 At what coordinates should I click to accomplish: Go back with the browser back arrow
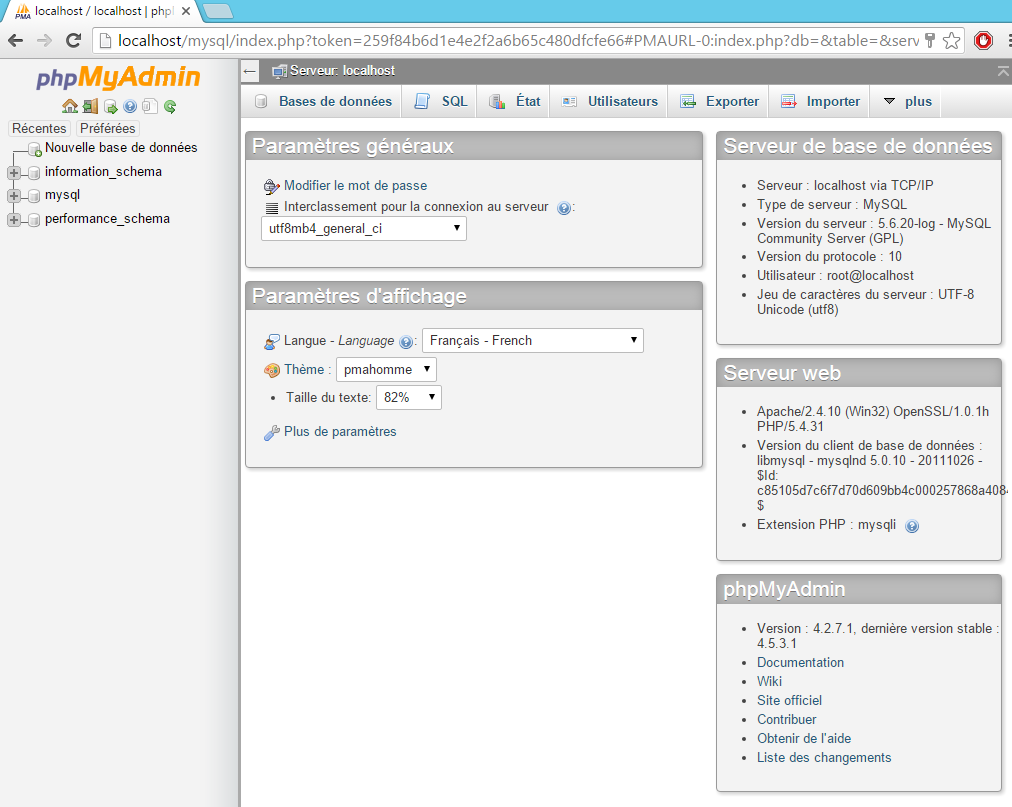tap(15, 41)
